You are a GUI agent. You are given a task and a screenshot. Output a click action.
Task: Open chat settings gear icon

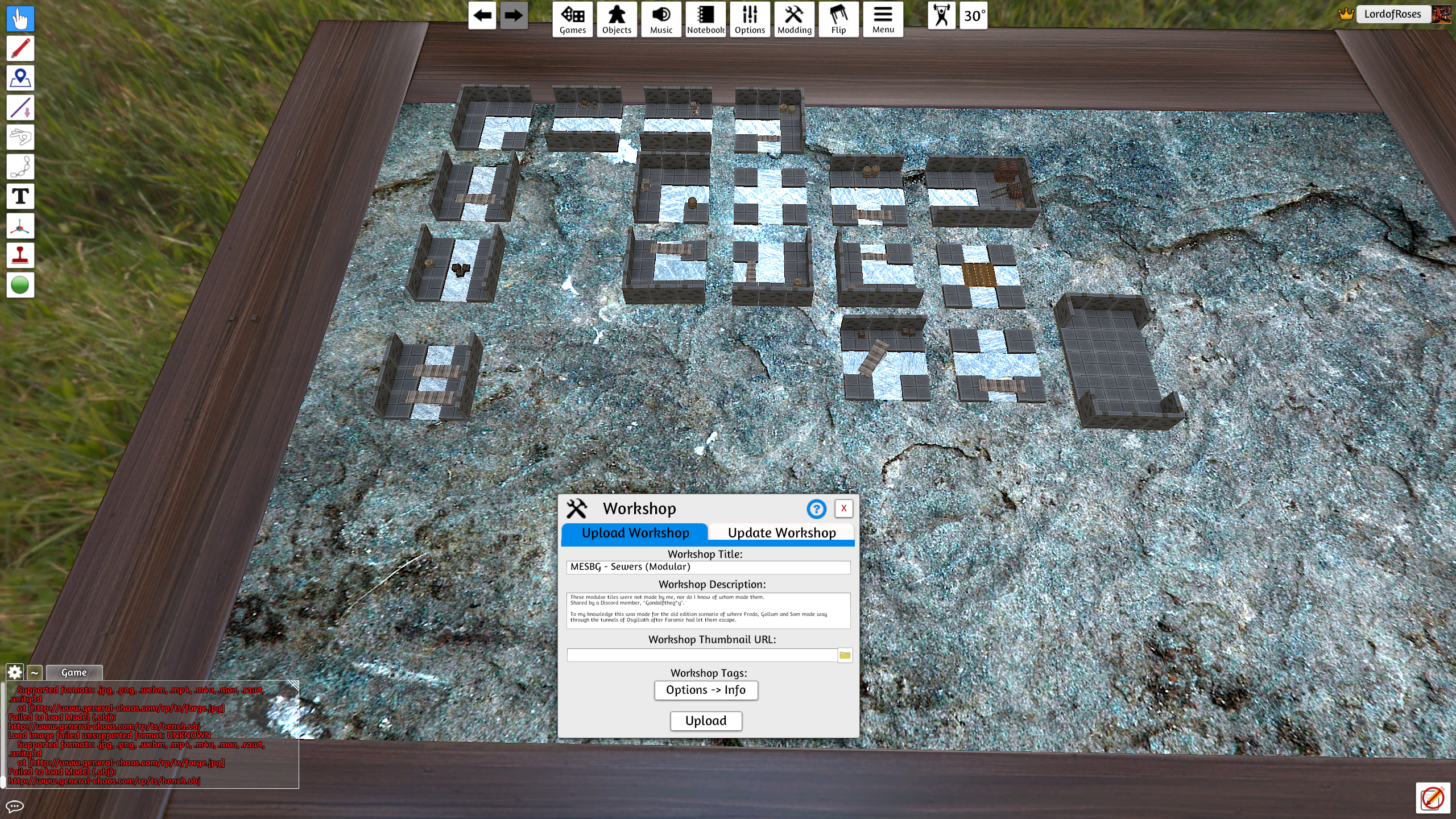click(15, 672)
